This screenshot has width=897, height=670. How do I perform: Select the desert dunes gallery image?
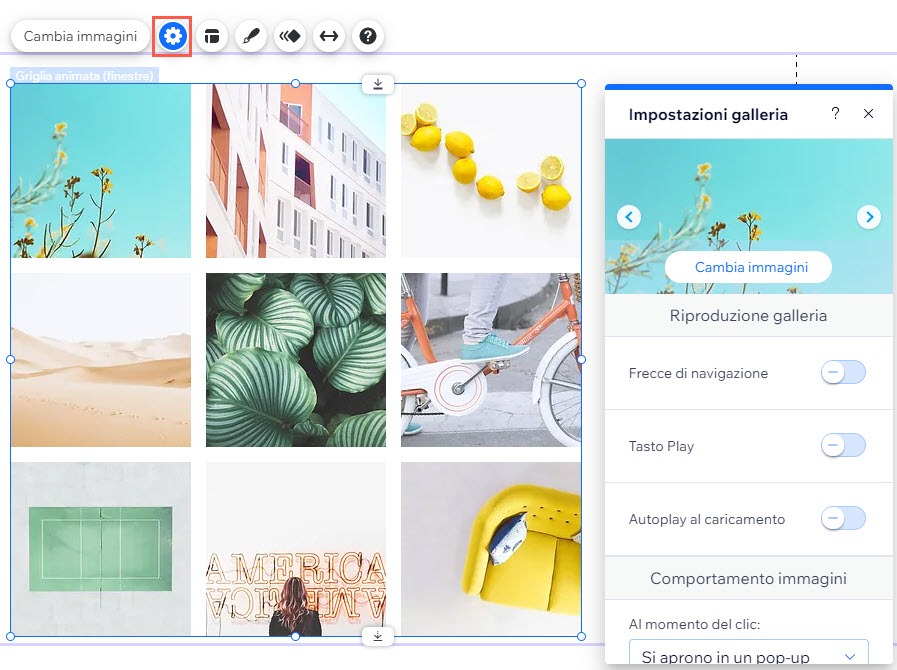click(x=101, y=359)
